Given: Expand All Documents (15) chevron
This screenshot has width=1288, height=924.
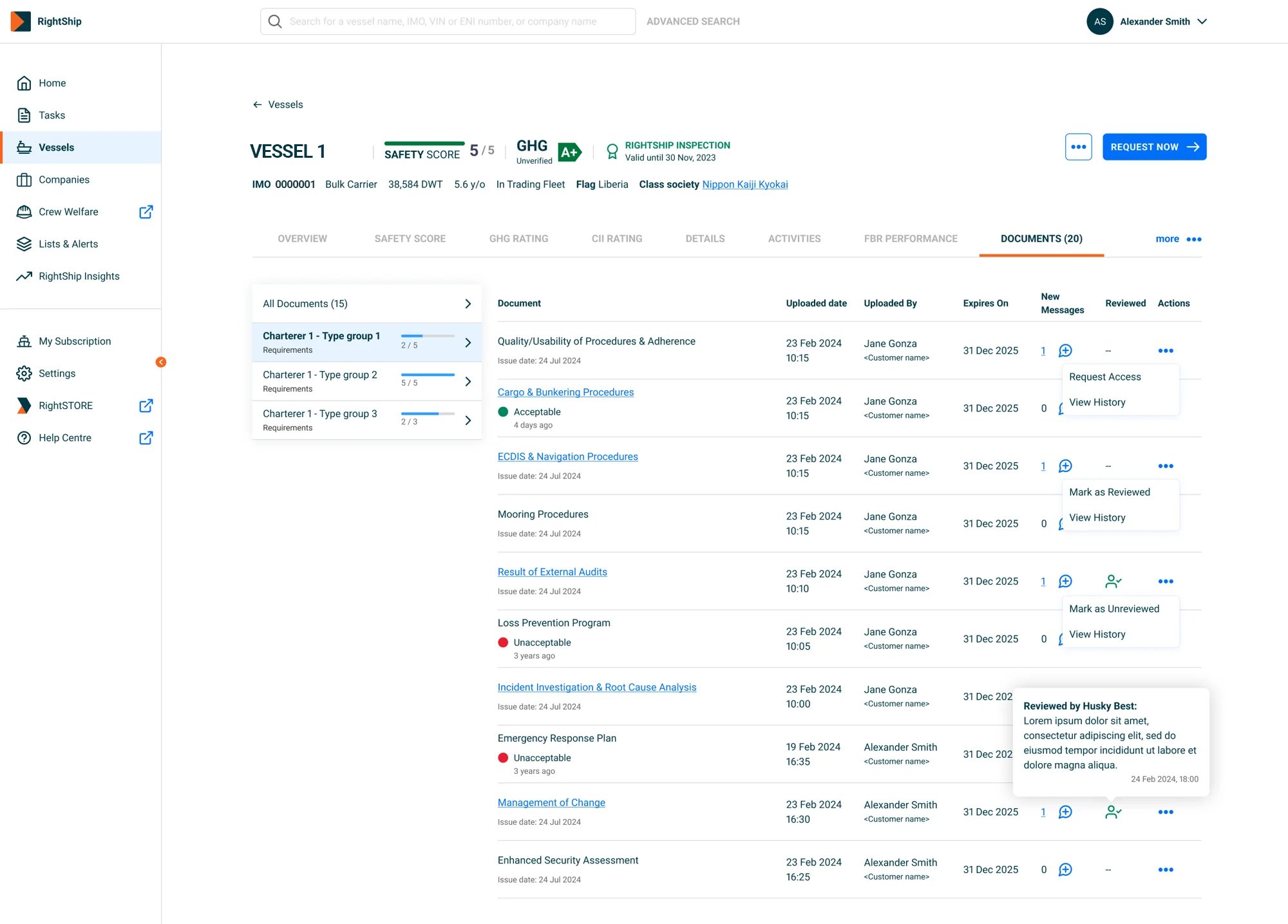Looking at the screenshot, I should pyautogui.click(x=468, y=304).
